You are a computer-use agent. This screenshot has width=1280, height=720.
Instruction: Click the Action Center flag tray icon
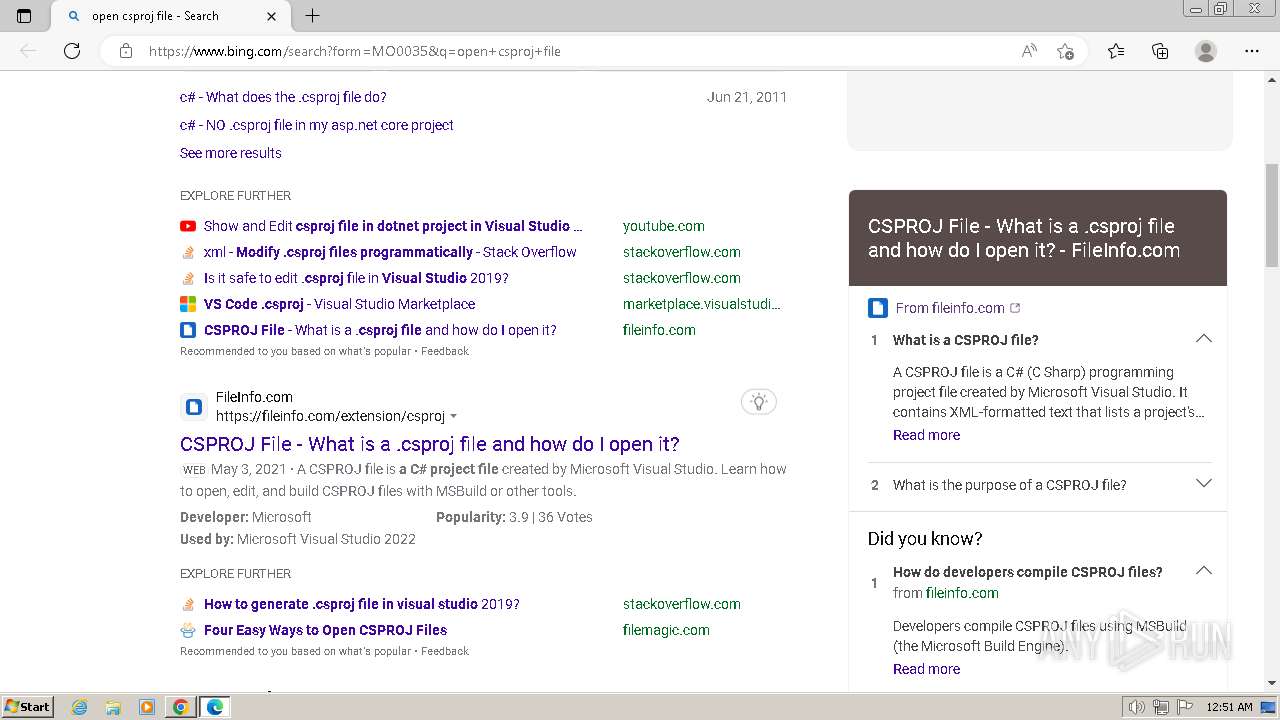tap(1184, 707)
